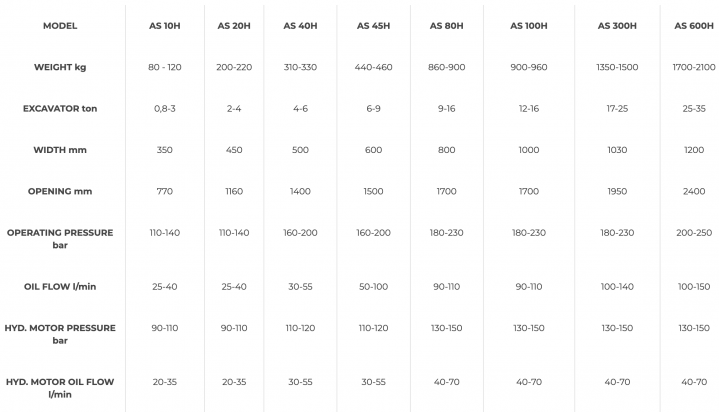
Task: Click the AS 10H model column header
Action: (165, 25)
